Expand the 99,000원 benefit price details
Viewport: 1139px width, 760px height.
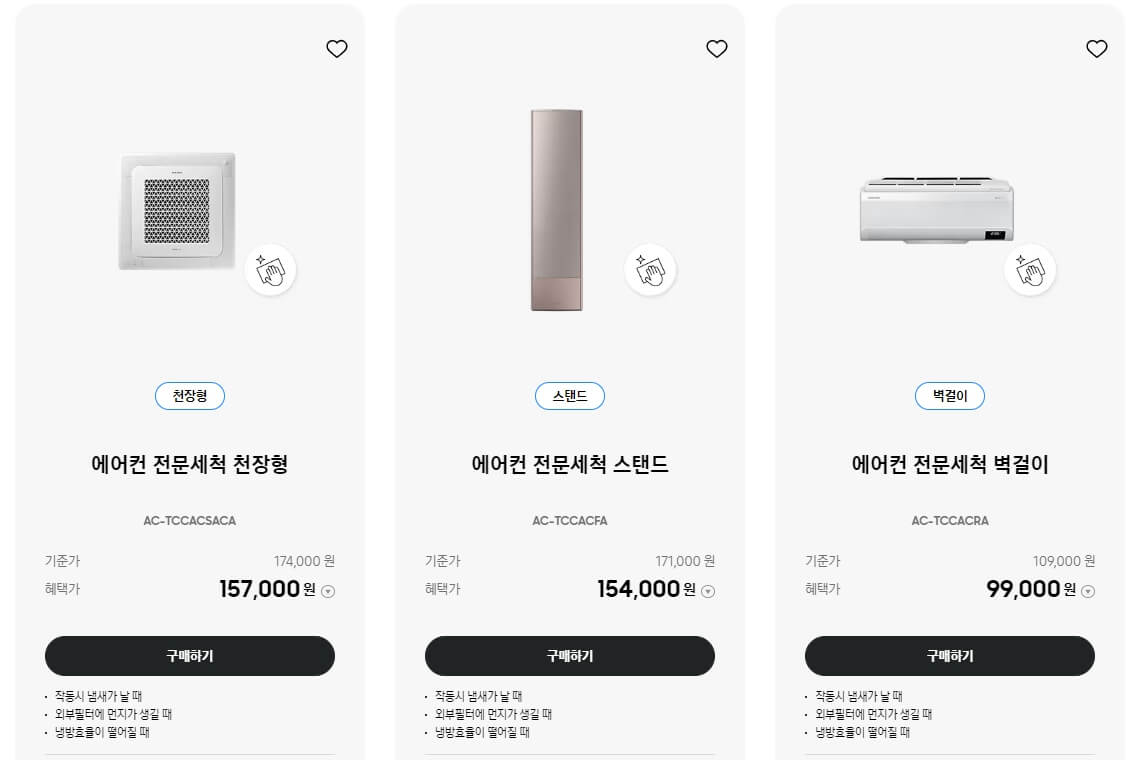click(x=1086, y=591)
